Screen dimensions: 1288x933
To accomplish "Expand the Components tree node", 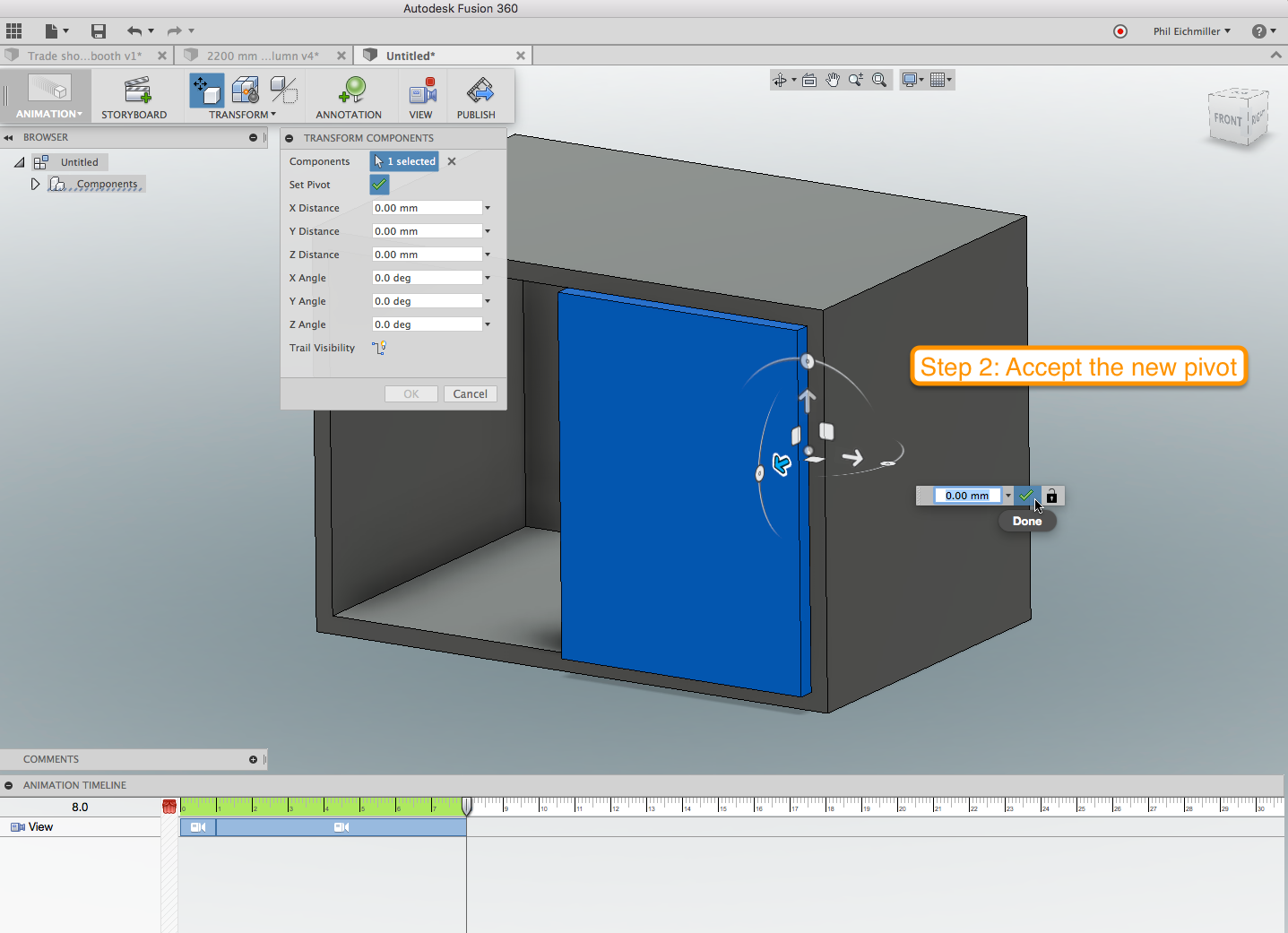I will pos(35,184).
